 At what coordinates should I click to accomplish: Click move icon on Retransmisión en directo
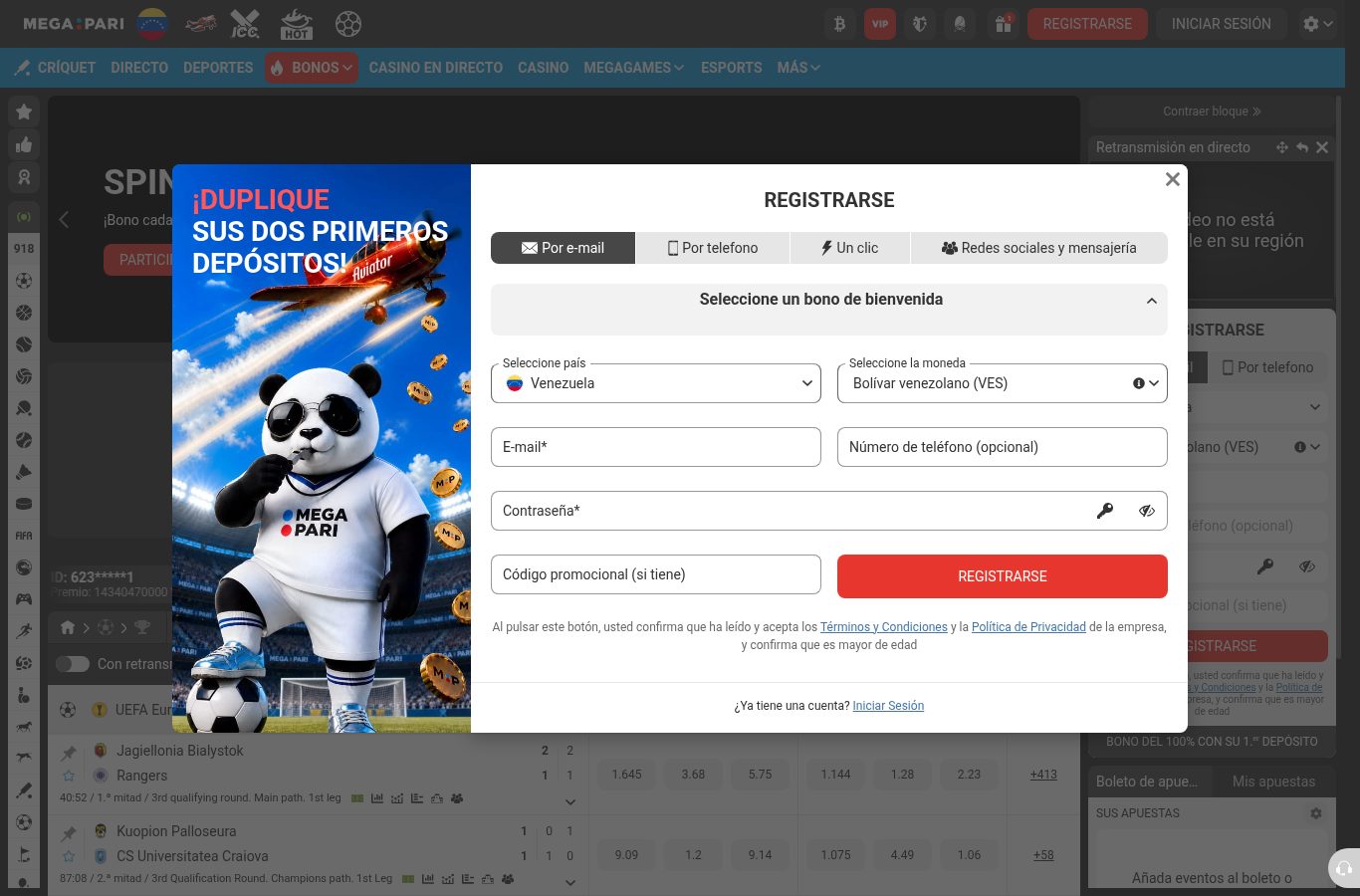(x=1282, y=147)
